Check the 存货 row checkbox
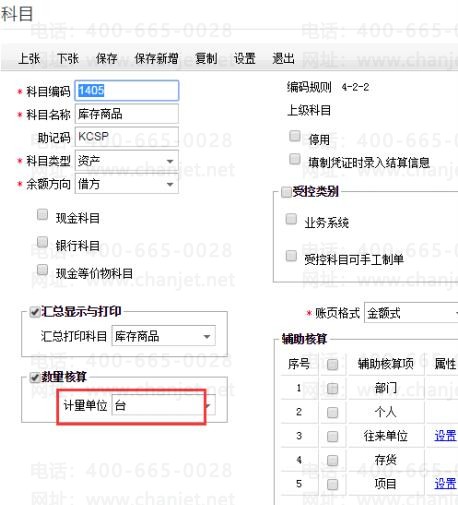The height and width of the screenshot is (505, 458). [332, 461]
